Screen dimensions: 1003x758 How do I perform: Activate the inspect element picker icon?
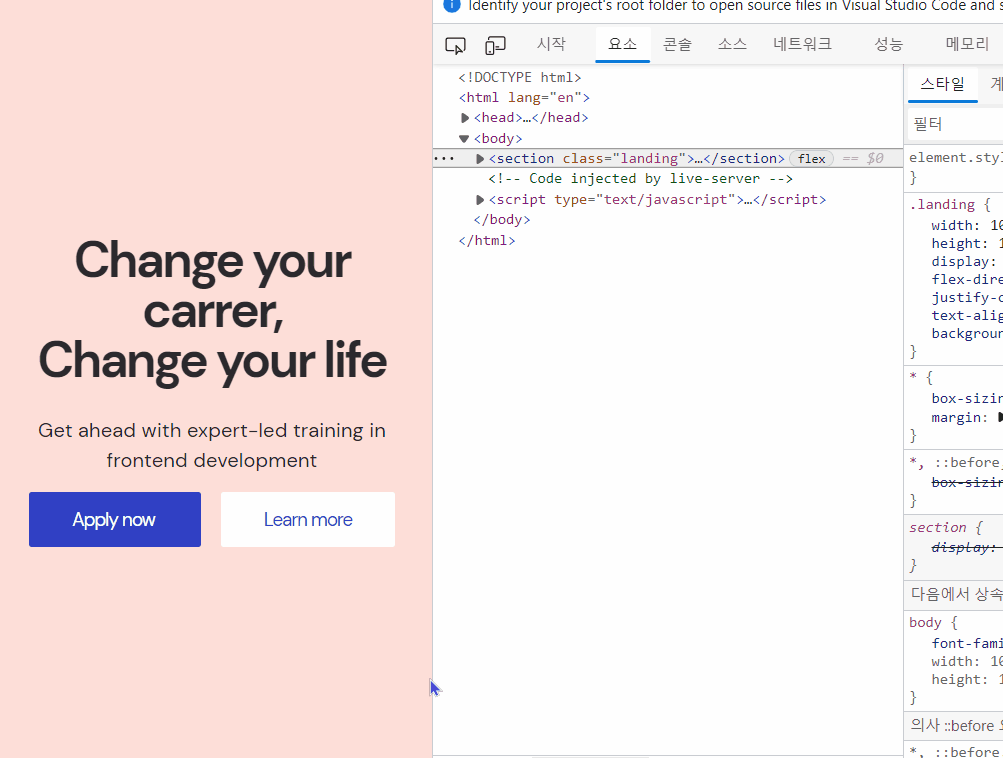pyautogui.click(x=455, y=45)
